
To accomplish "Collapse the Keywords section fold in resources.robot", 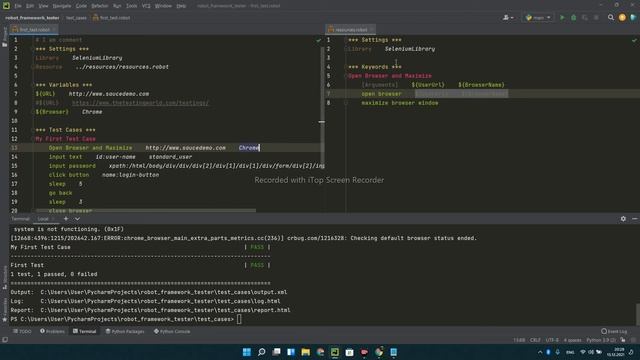I will click(x=345, y=67).
